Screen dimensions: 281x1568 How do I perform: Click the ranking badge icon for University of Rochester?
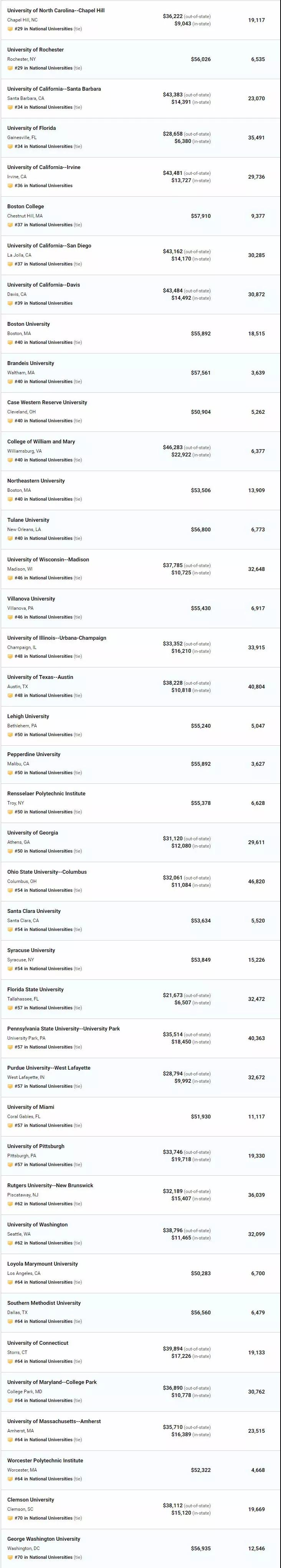(x=10, y=68)
